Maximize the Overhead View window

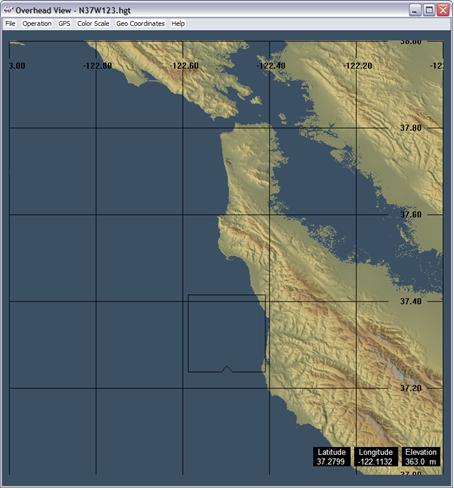point(429,10)
